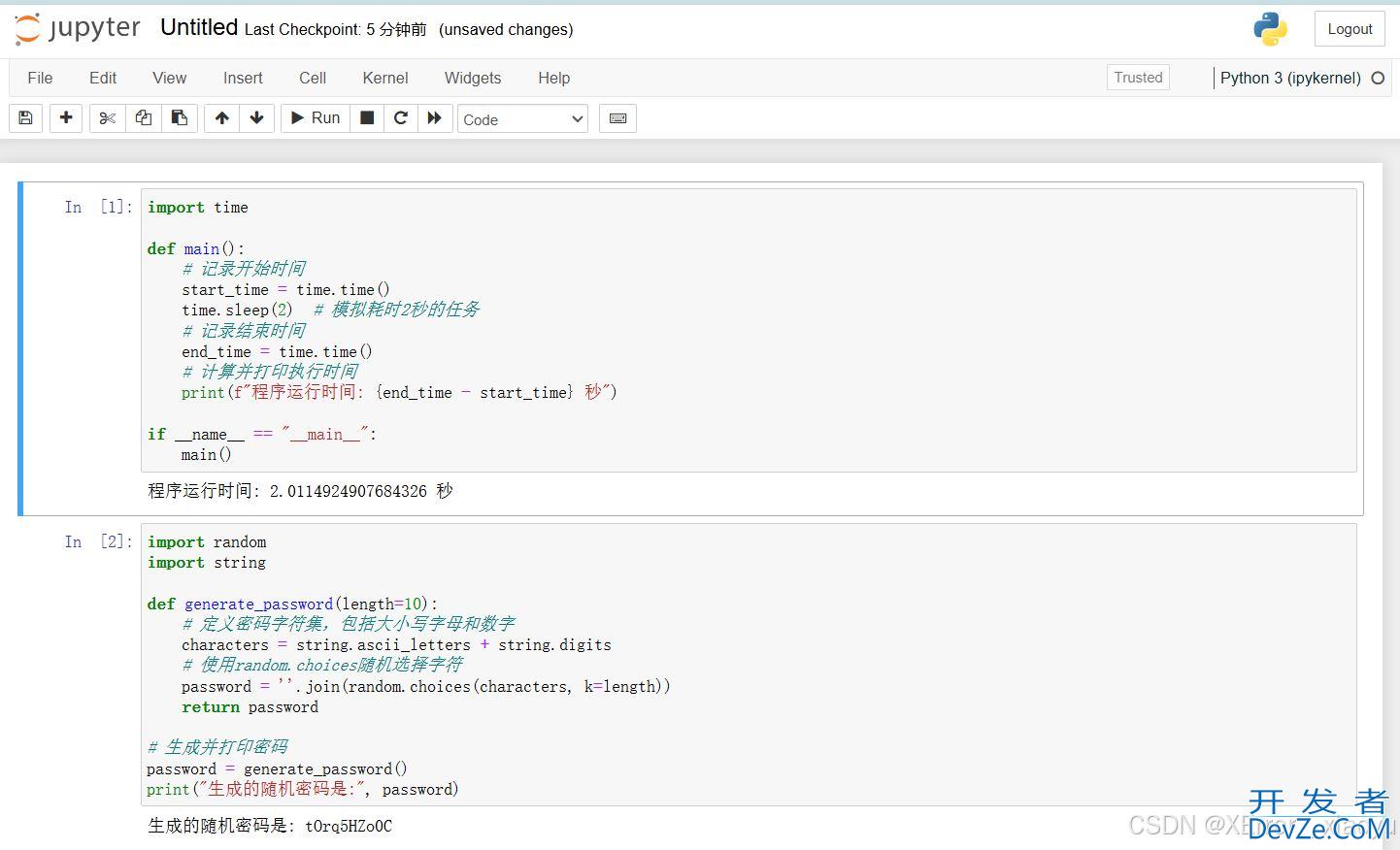1400x850 pixels.
Task: Click the first cell's runtime output text
Action: click(300, 491)
